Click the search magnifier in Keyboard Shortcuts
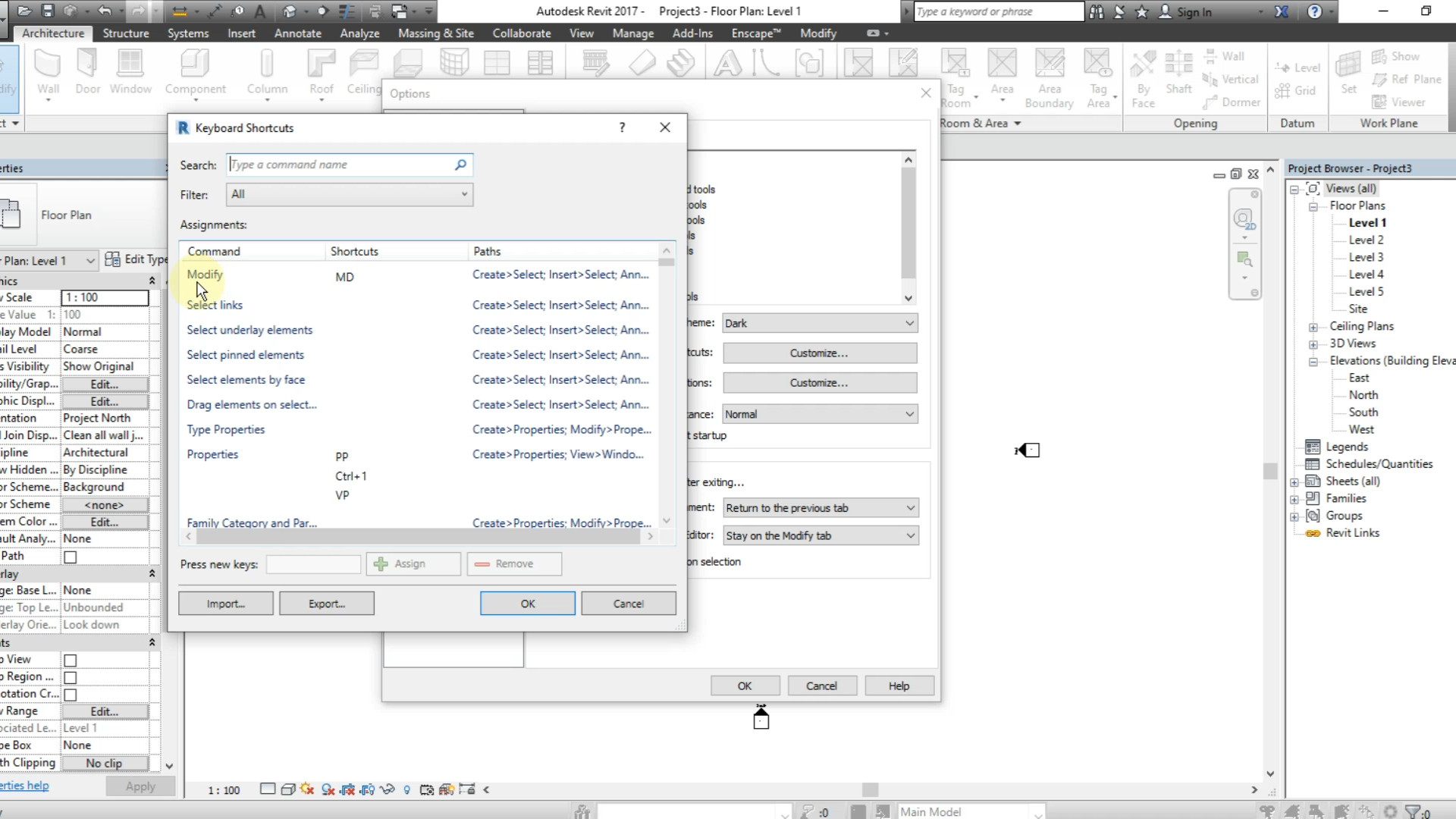Viewport: 1456px width, 819px height. click(460, 165)
